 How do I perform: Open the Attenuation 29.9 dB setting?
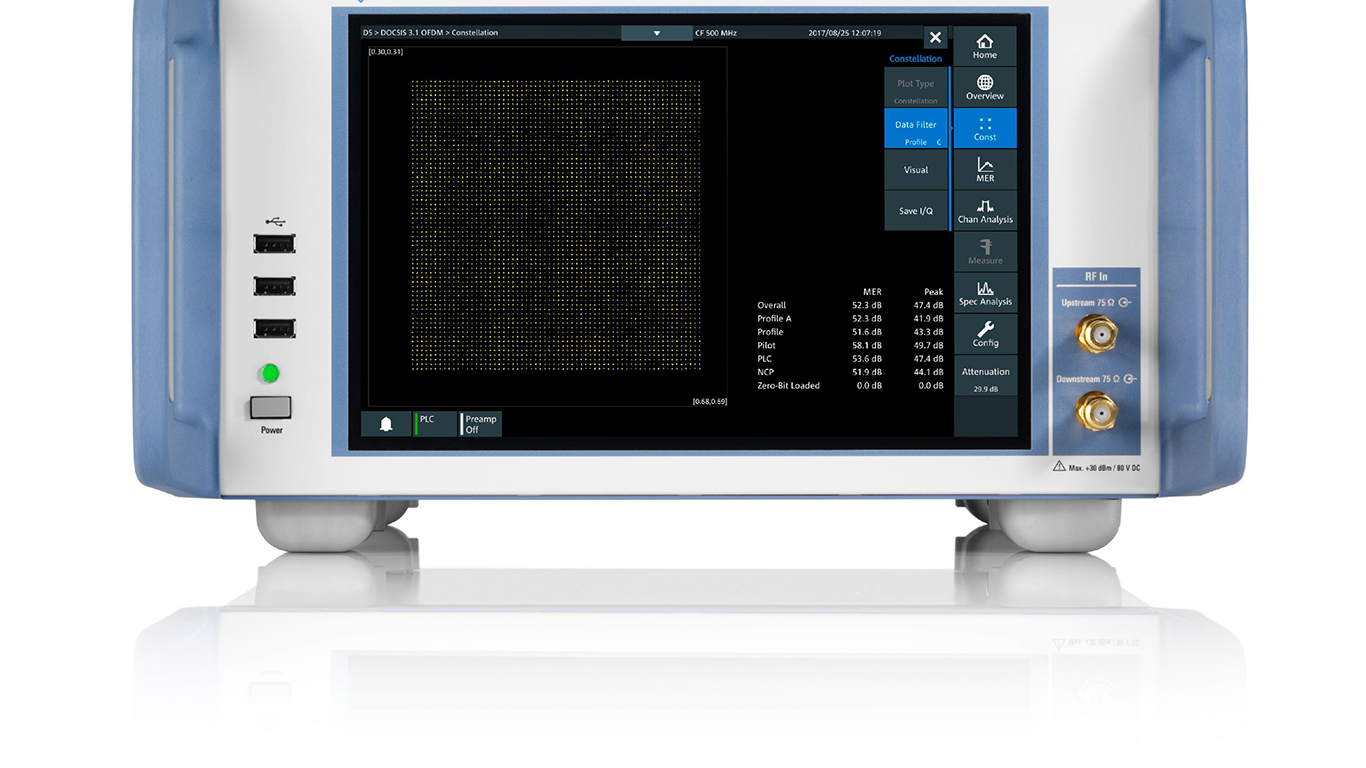[985, 379]
